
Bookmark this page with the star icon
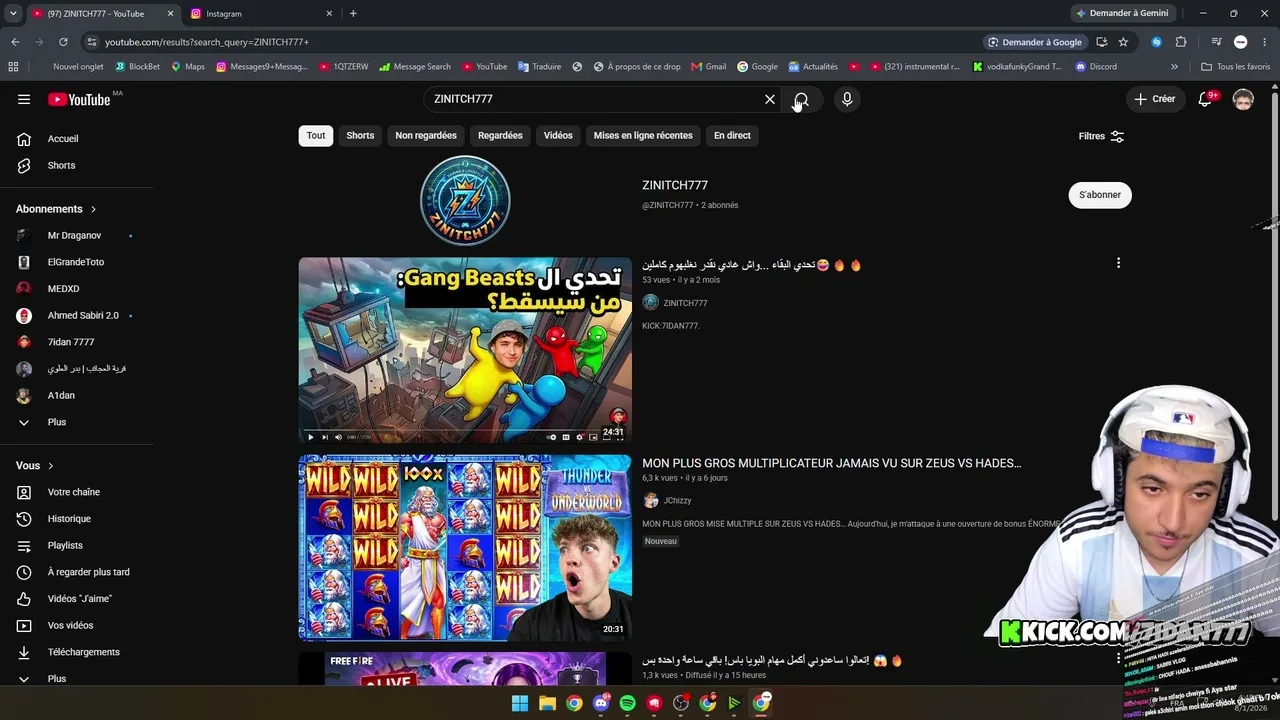pyautogui.click(x=1123, y=42)
